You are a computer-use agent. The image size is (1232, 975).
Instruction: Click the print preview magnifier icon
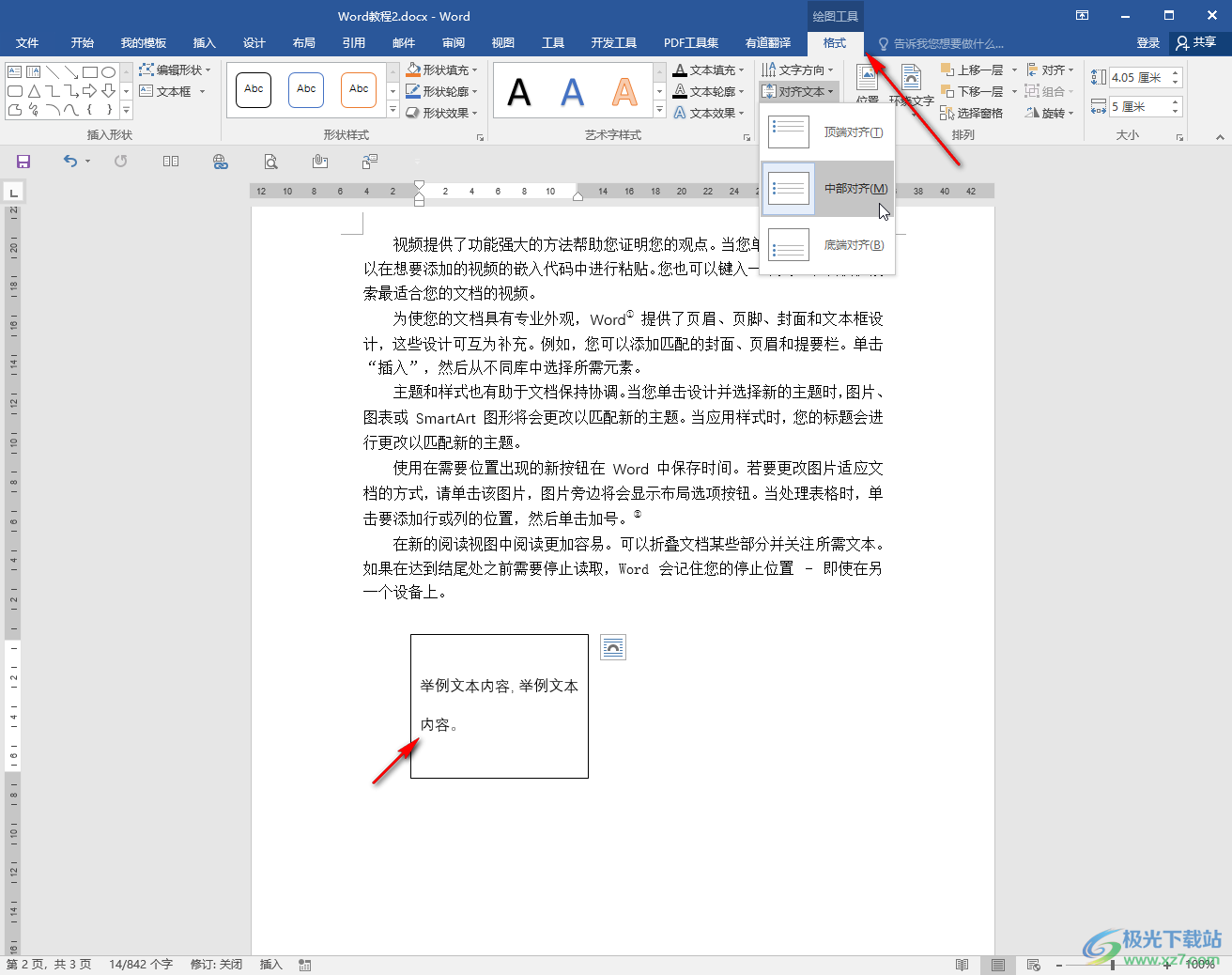pos(270,162)
